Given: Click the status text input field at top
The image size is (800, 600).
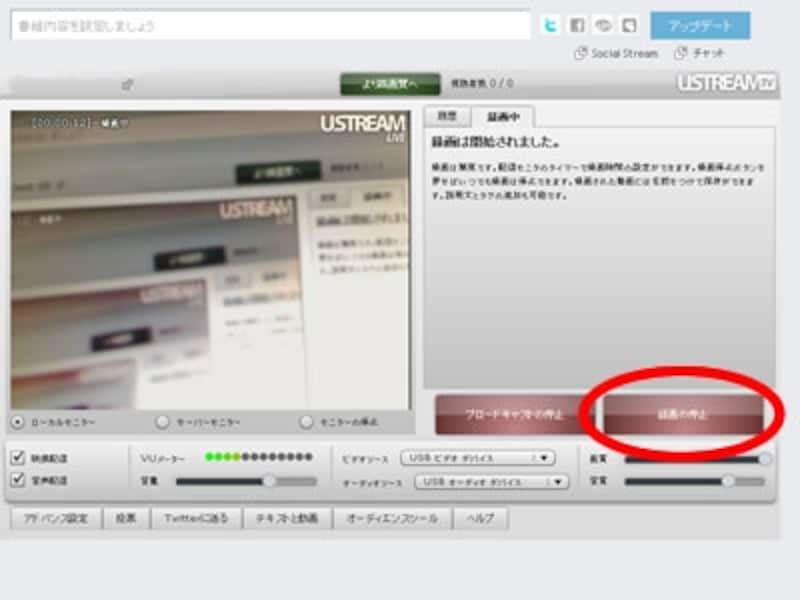Looking at the screenshot, I should pos(270,26).
